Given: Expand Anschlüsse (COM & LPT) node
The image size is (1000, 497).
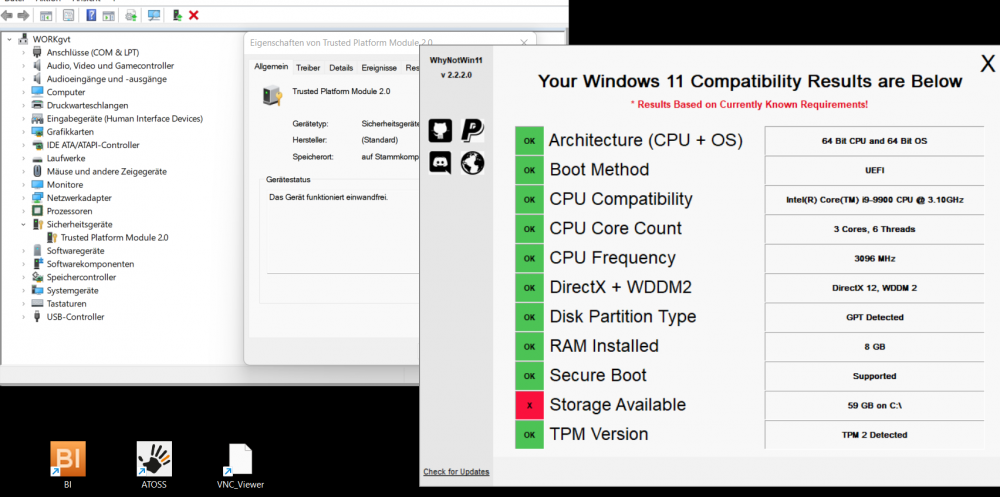Looking at the screenshot, I should tap(24, 52).
